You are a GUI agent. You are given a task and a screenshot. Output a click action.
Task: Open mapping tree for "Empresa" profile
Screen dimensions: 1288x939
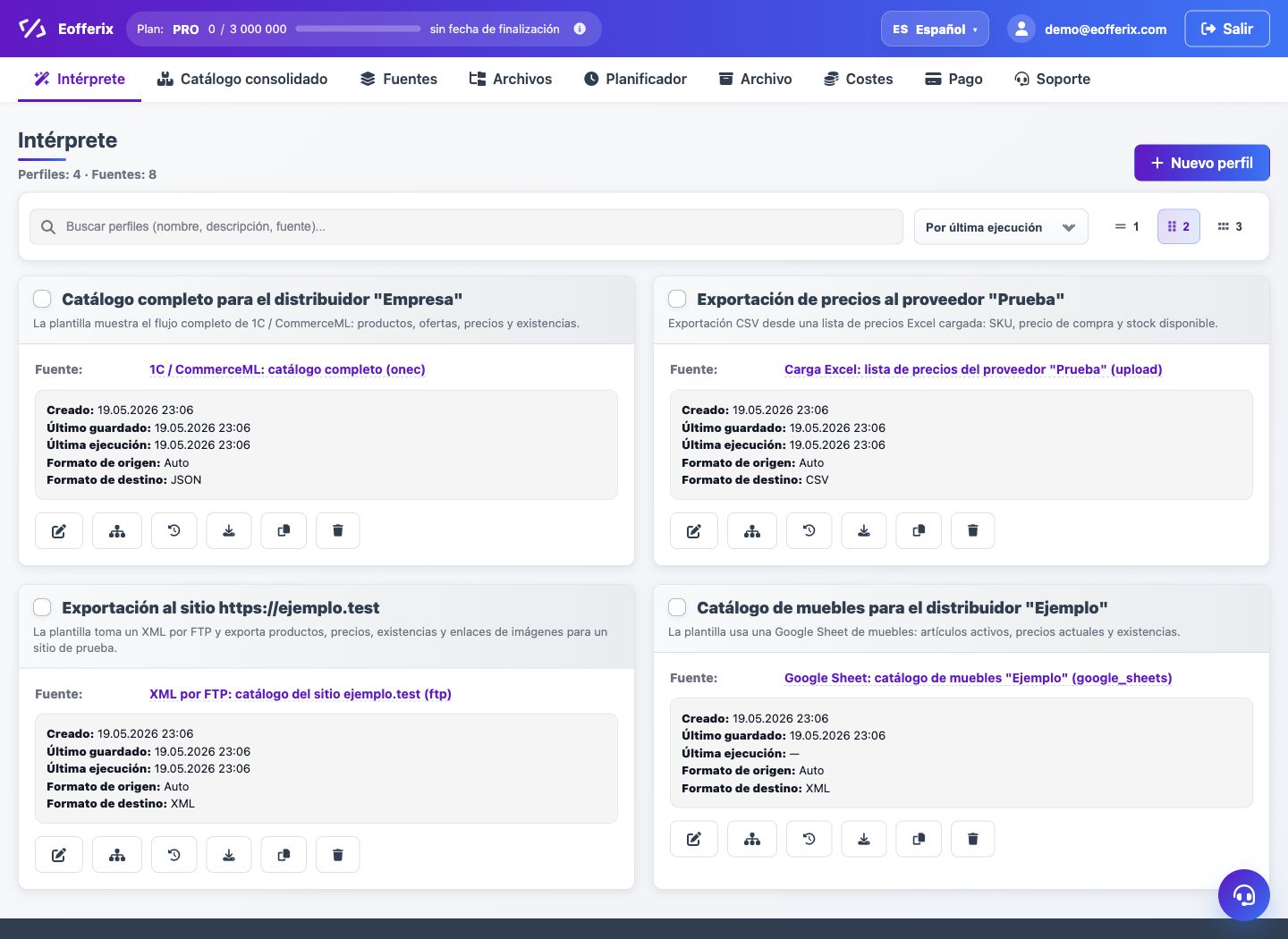coord(117,530)
